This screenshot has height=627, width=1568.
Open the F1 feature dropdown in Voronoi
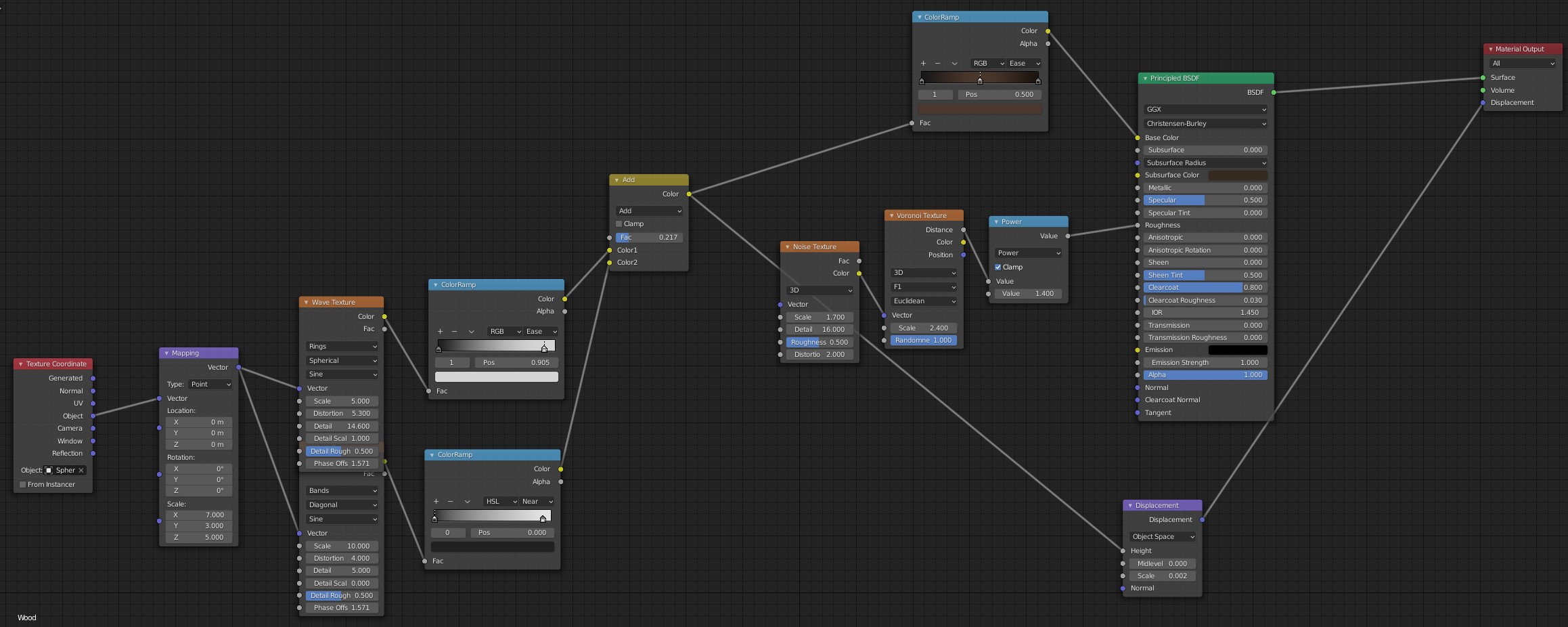point(924,286)
